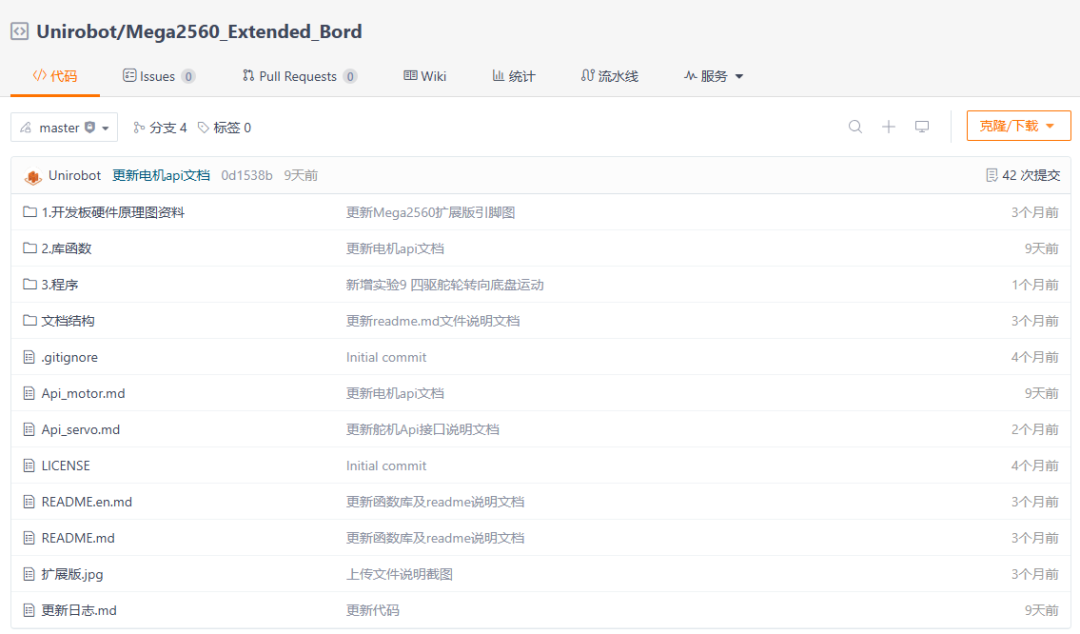The height and width of the screenshot is (634, 1080).
Task: Open the Pull Requests tab
Action: (299, 76)
